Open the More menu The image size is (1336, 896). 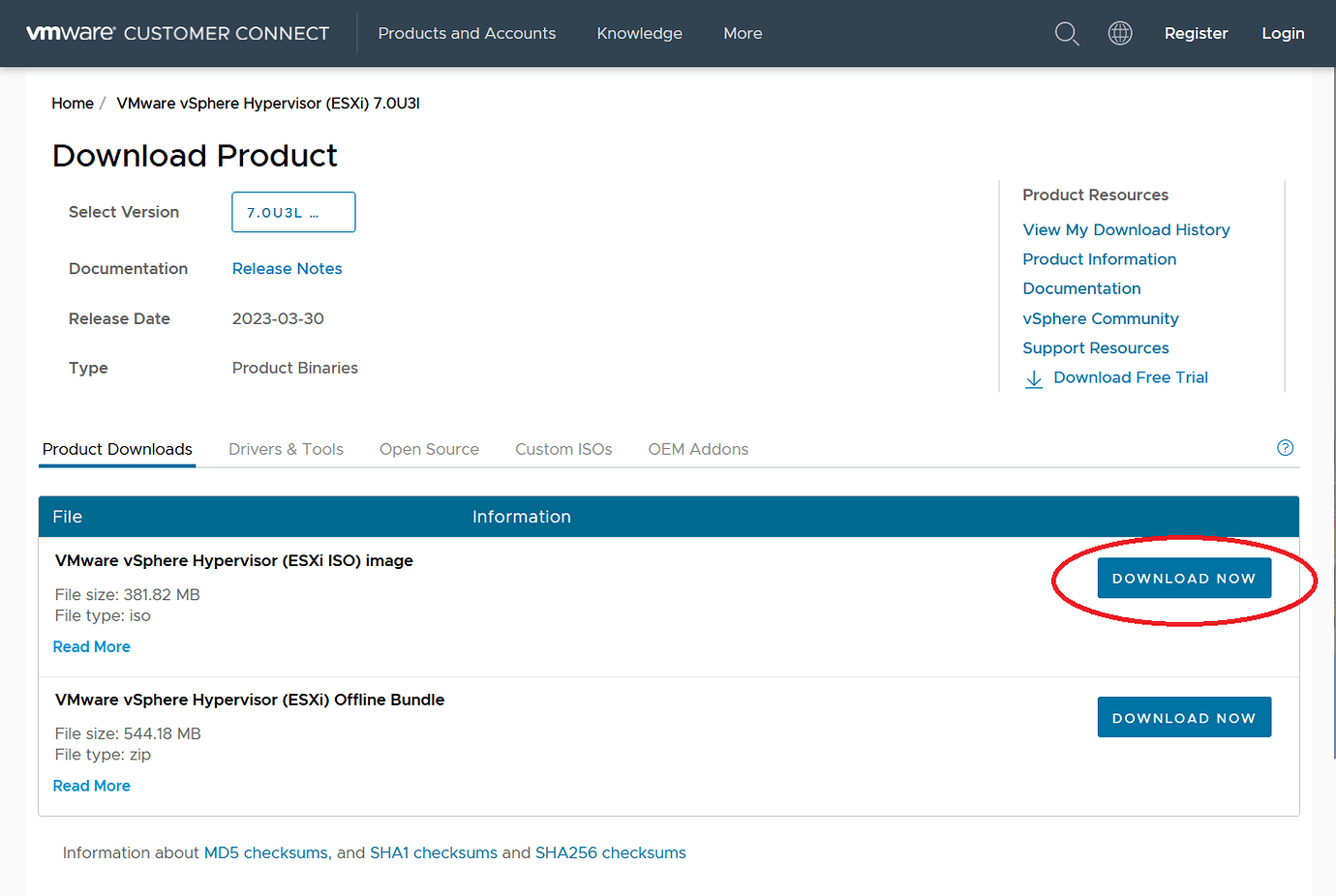pos(743,33)
